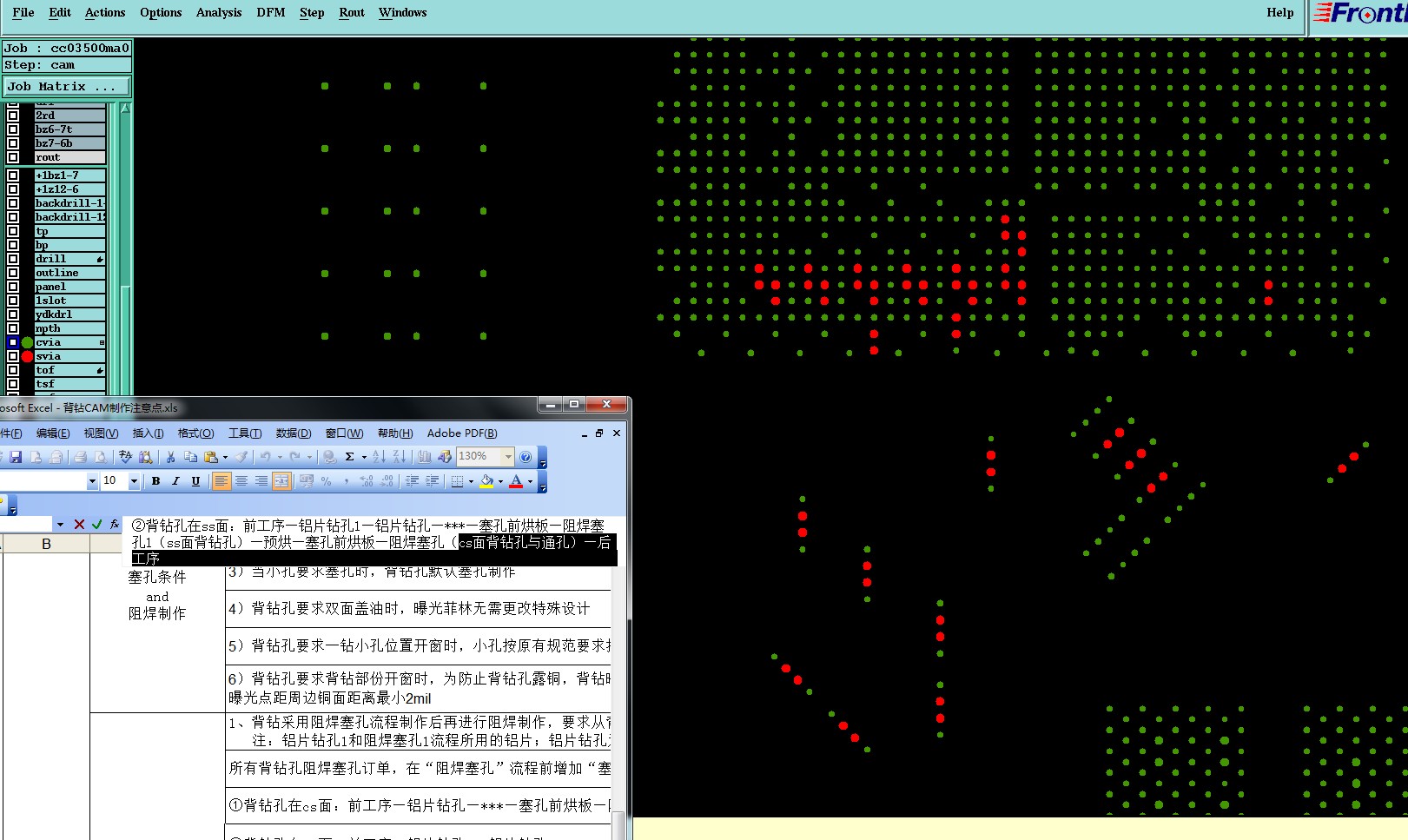Viewport: 1408px width, 840px height.
Task: Expand the AutoSum dropdown arrow
Action: [364, 457]
